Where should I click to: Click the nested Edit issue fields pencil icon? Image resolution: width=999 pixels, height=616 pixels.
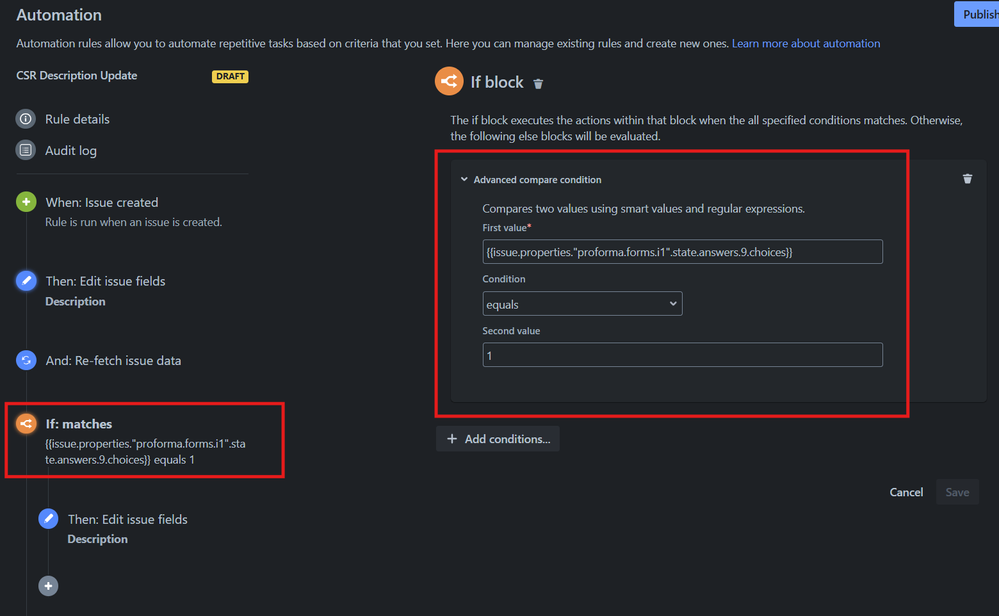point(48,519)
